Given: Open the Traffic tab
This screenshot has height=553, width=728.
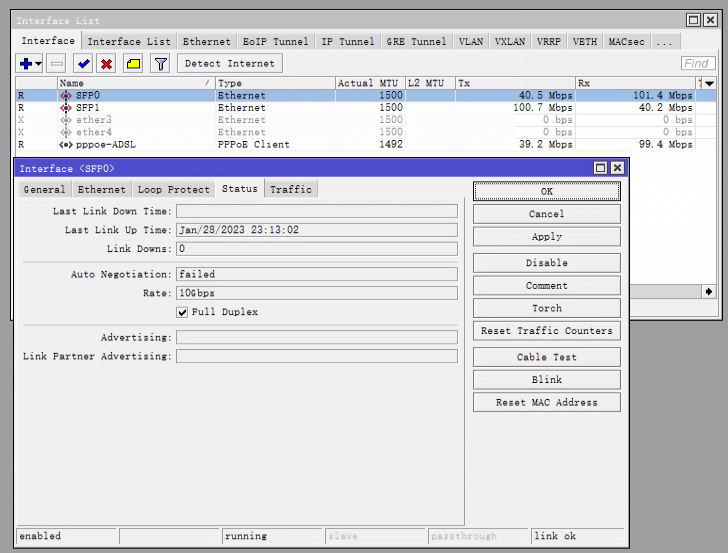Looking at the screenshot, I should (x=291, y=189).
